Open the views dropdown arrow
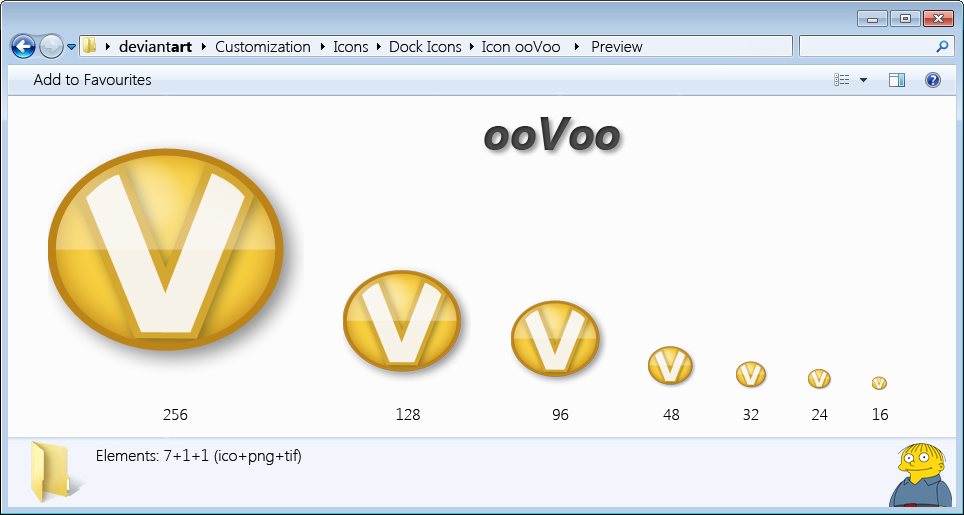The width and height of the screenshot is (964, 515). [863, 80]
